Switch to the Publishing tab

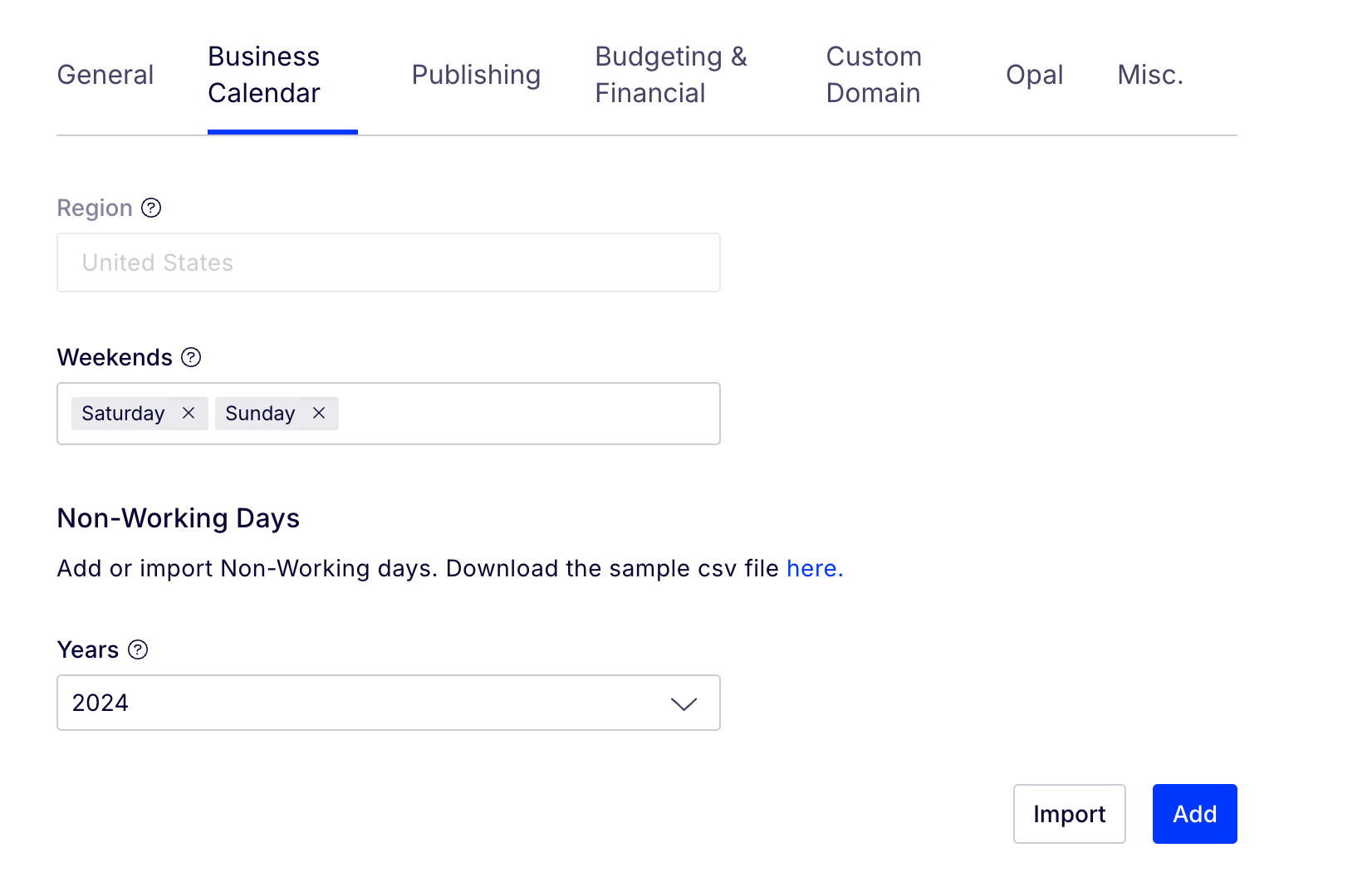pyautogui.click(x=476, y=75)
